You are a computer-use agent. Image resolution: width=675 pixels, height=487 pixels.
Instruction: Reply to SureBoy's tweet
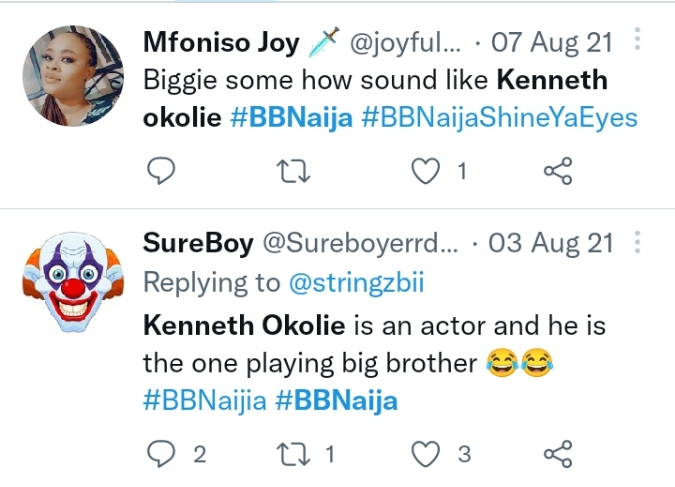[161, 454]
